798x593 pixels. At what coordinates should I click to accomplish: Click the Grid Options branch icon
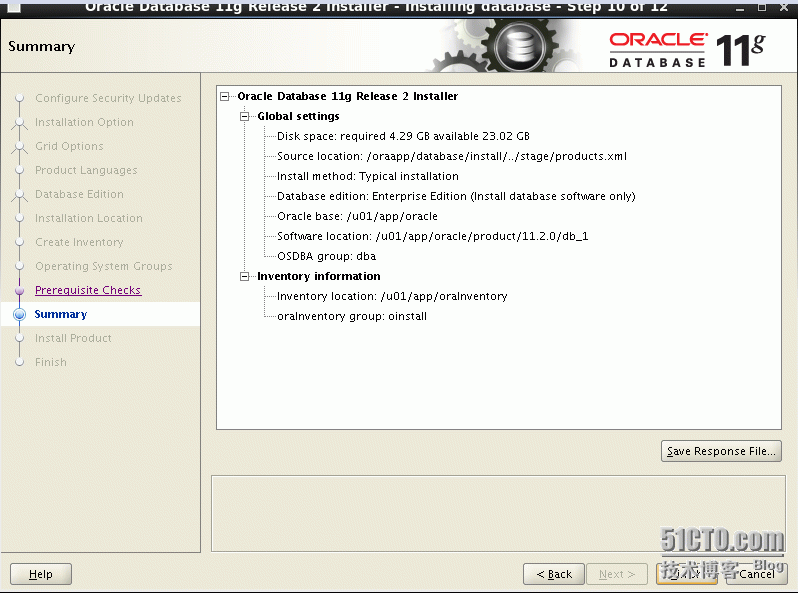click(x=19, y=147)
